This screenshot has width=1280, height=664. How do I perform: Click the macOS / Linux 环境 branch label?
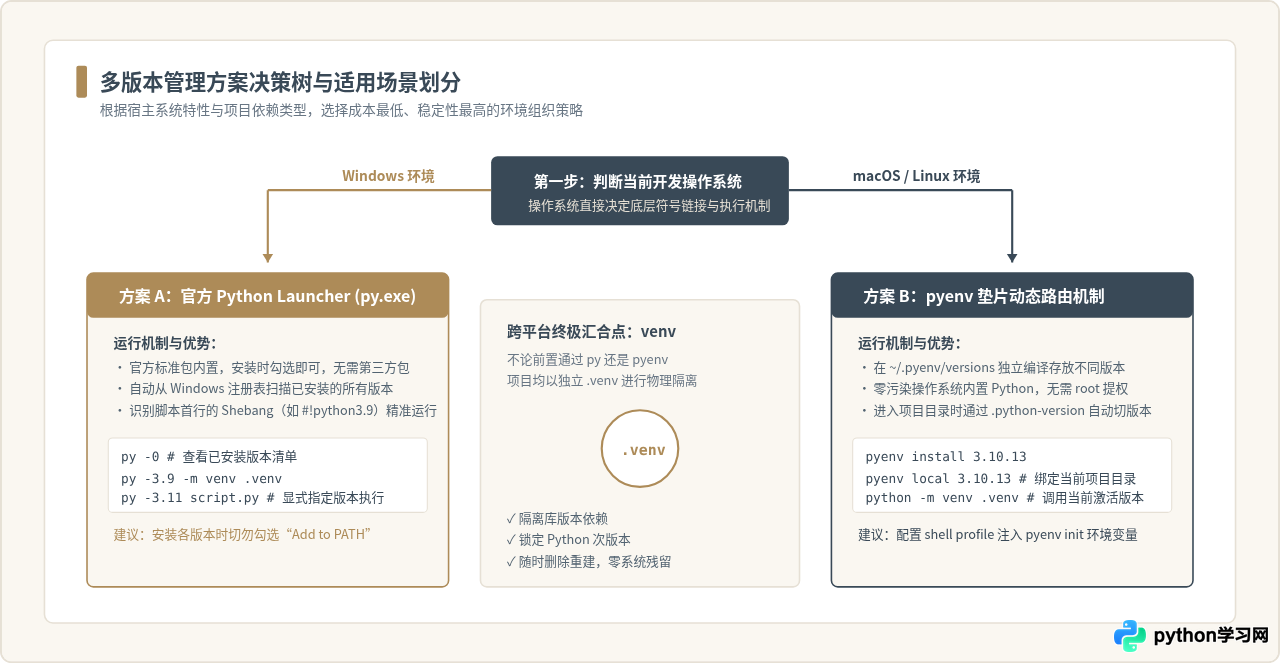click(x=916, y=176)
